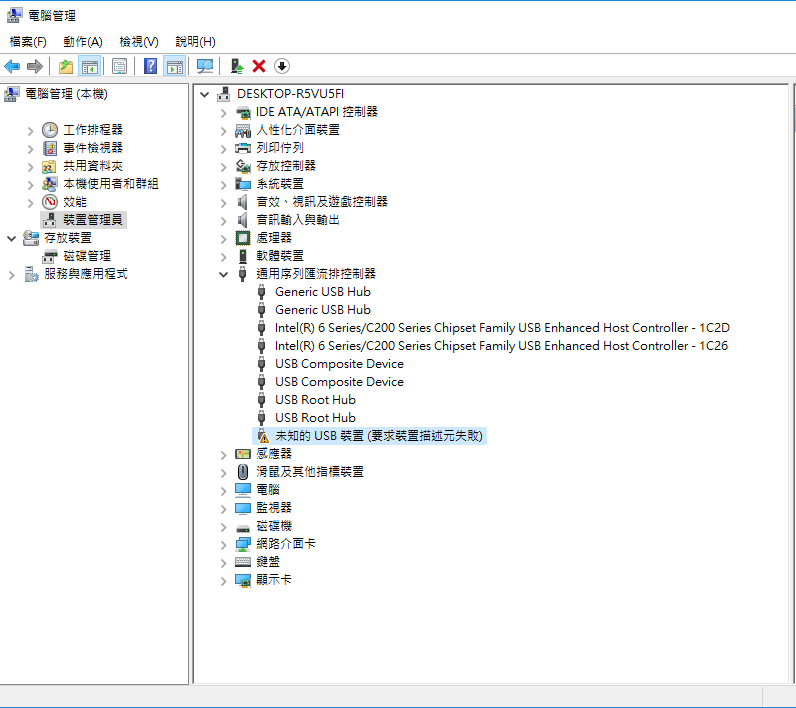Click the Up one level folder icon
The height and width of the screenshot is (708, 796).
(x=66, y=66)
